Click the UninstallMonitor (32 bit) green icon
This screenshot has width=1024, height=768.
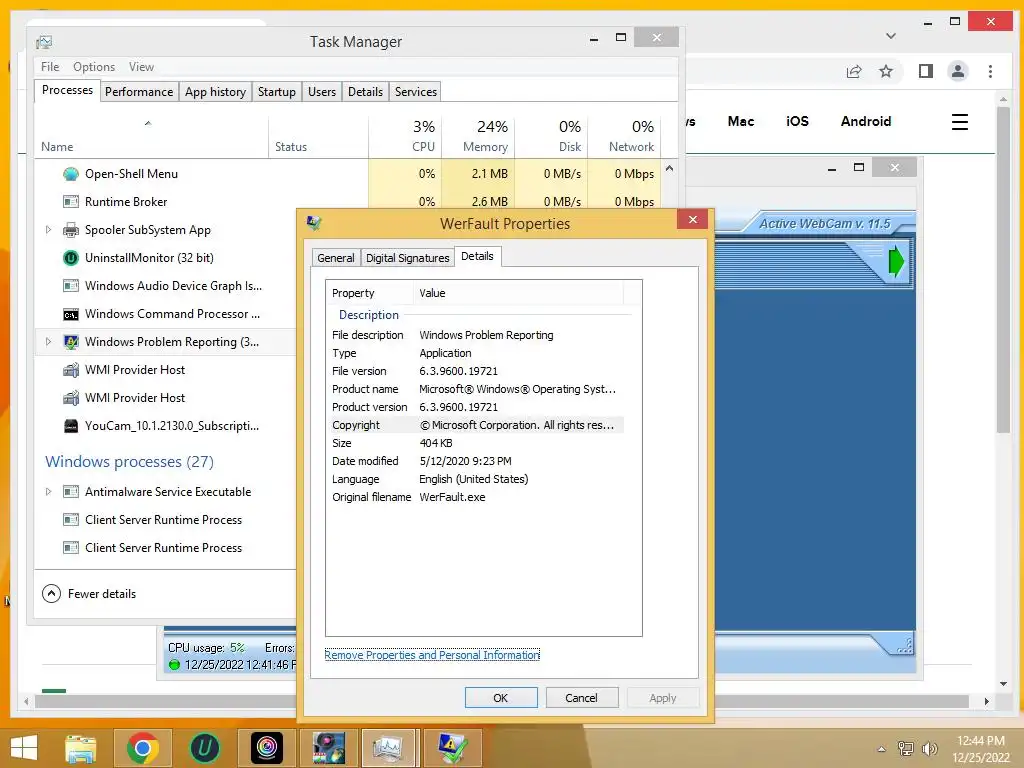71,258
